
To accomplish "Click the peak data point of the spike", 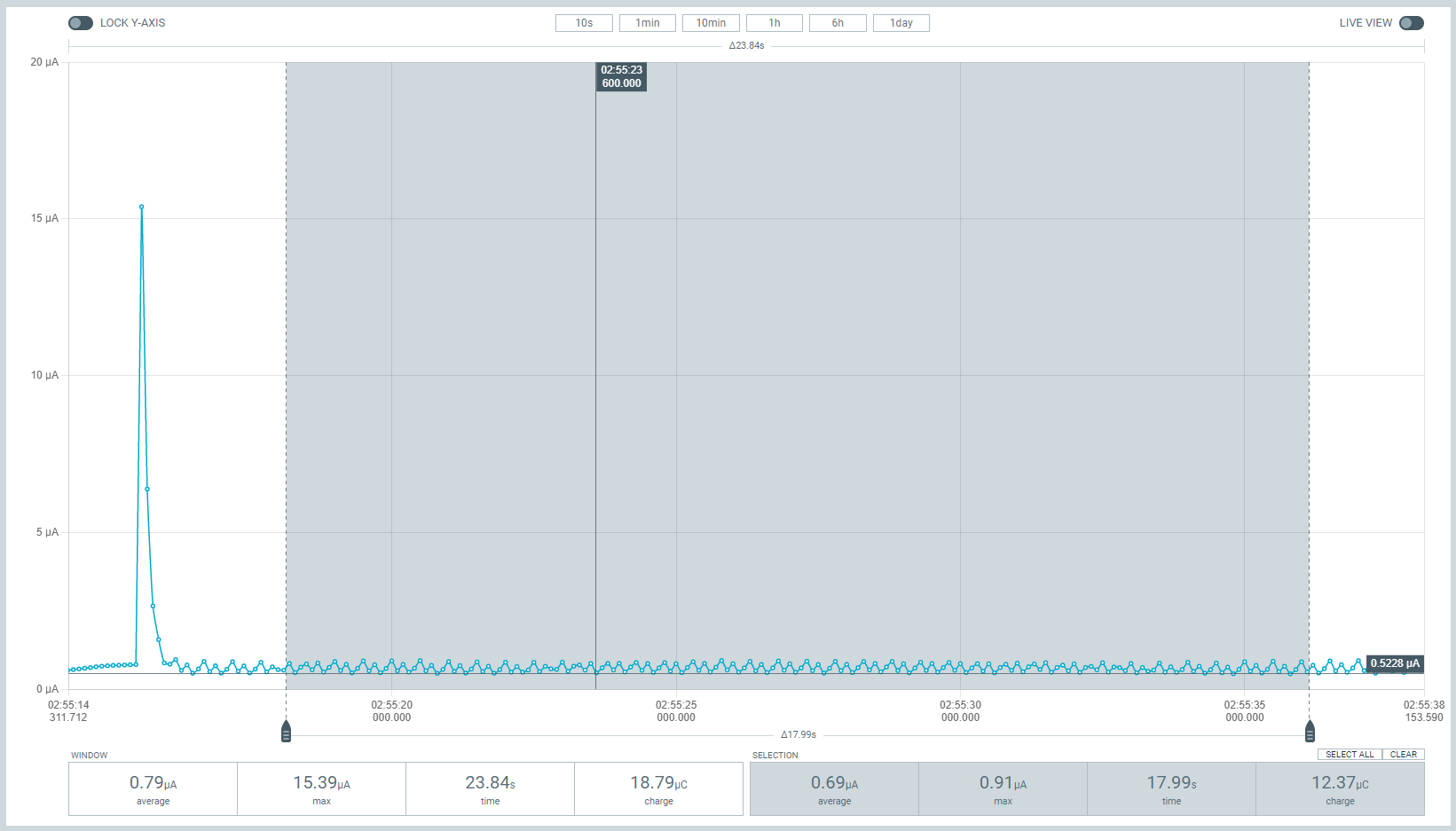I will point(141,207).
